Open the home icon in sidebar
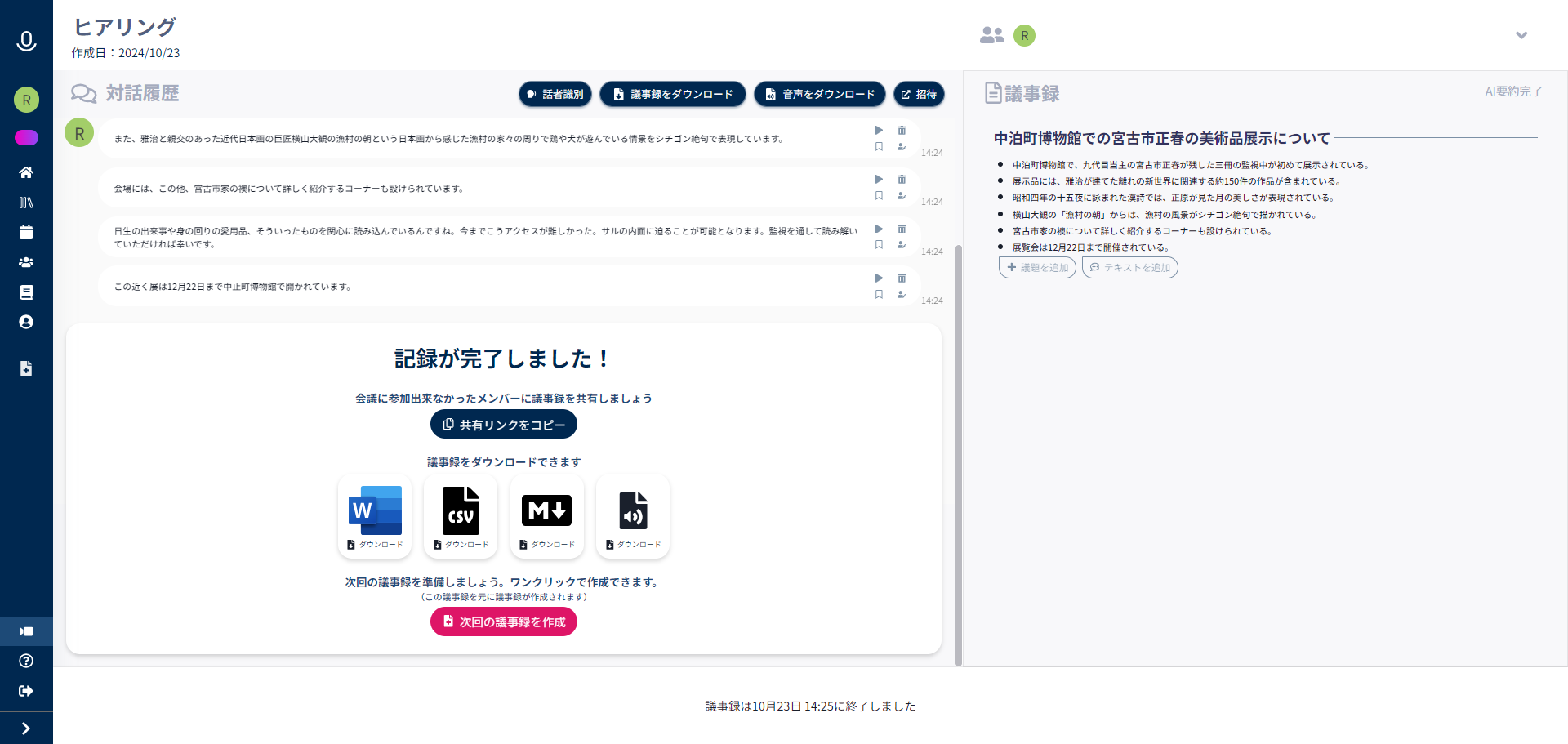The height and width of the screenshot is (744, 1568). point(26,172)
